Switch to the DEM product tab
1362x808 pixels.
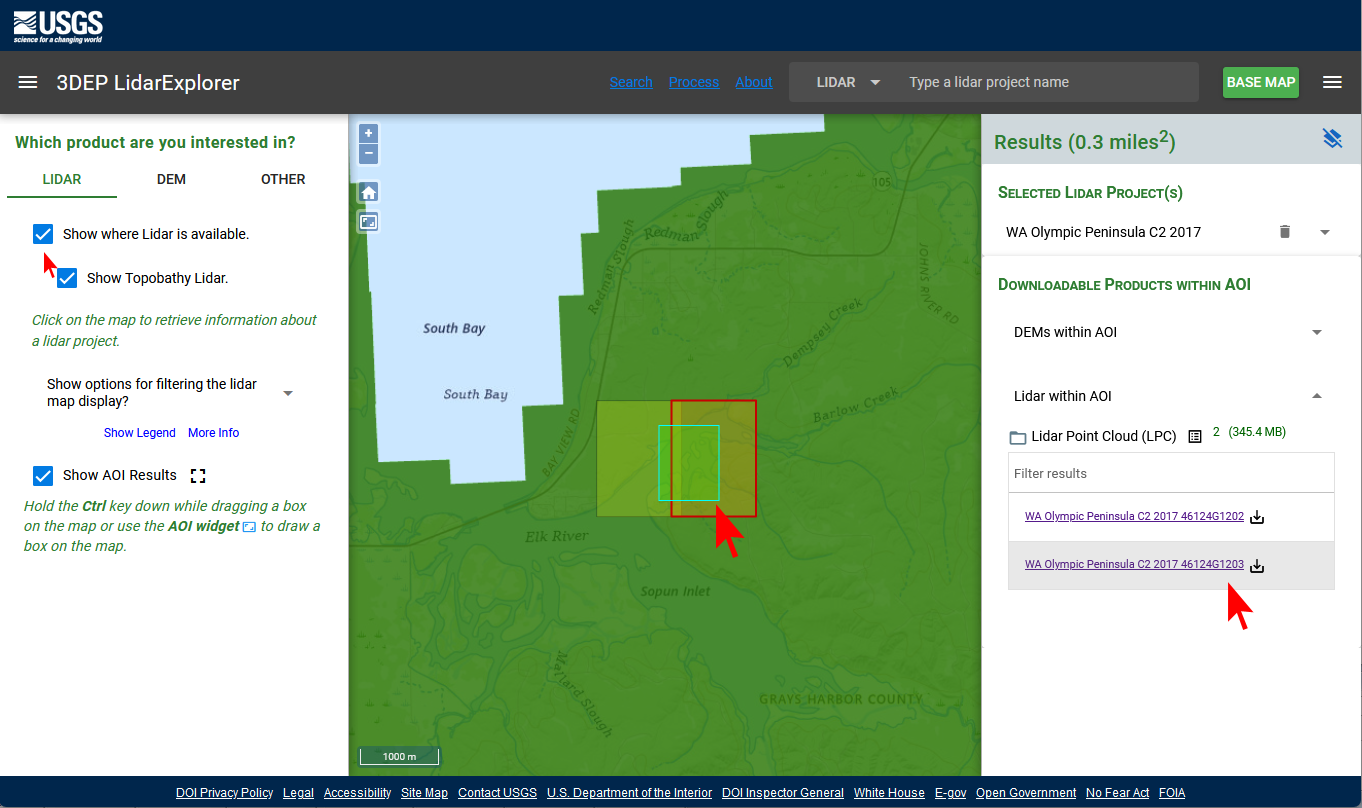pyautogui.click(x=171, y=179)
